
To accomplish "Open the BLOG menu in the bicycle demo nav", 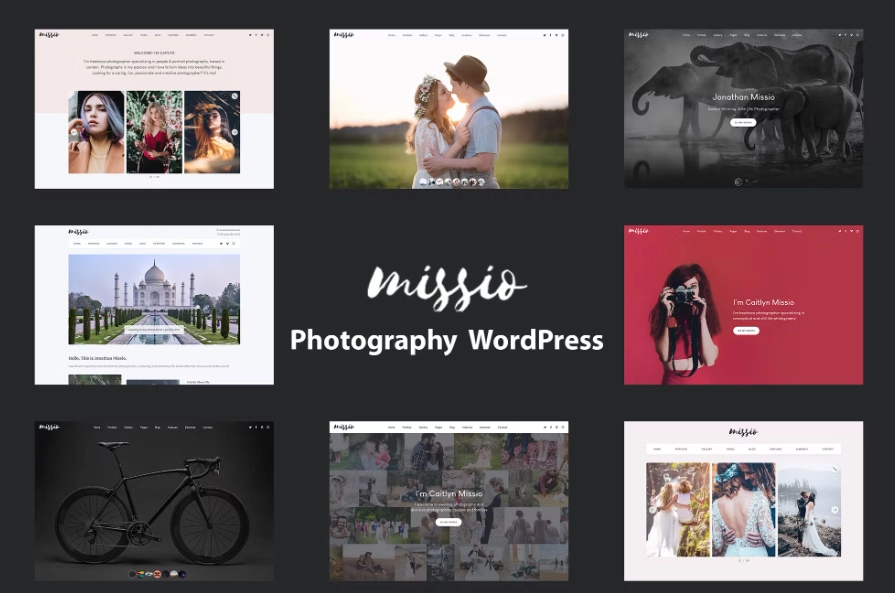I will 156,427.
